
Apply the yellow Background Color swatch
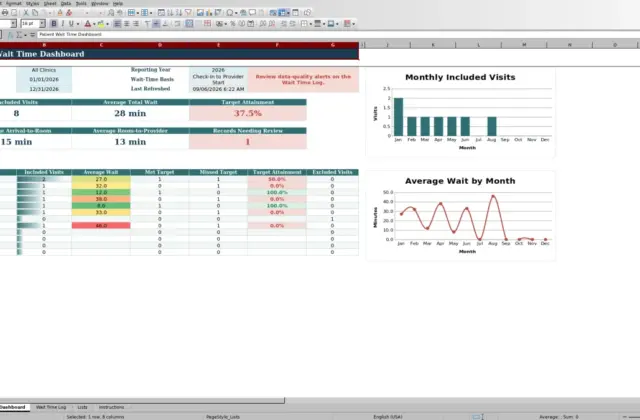coord(101,24)
